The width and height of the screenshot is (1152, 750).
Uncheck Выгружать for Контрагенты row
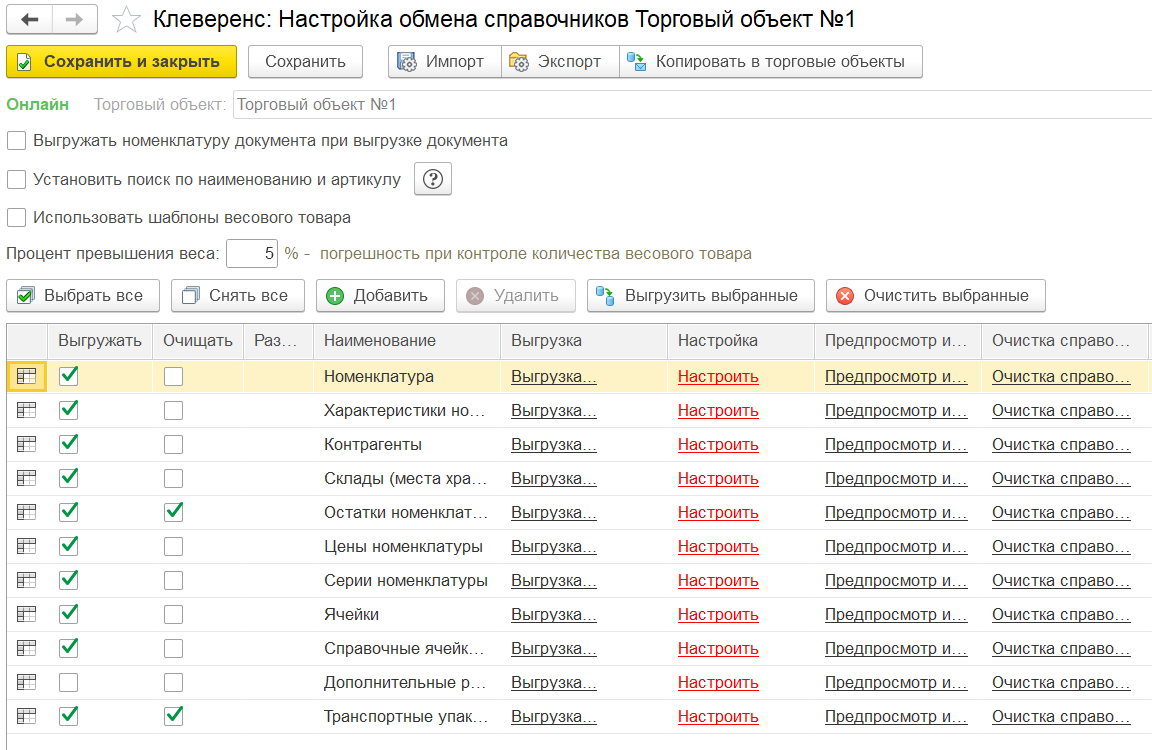pyautogui.click(x=69, y=444)
